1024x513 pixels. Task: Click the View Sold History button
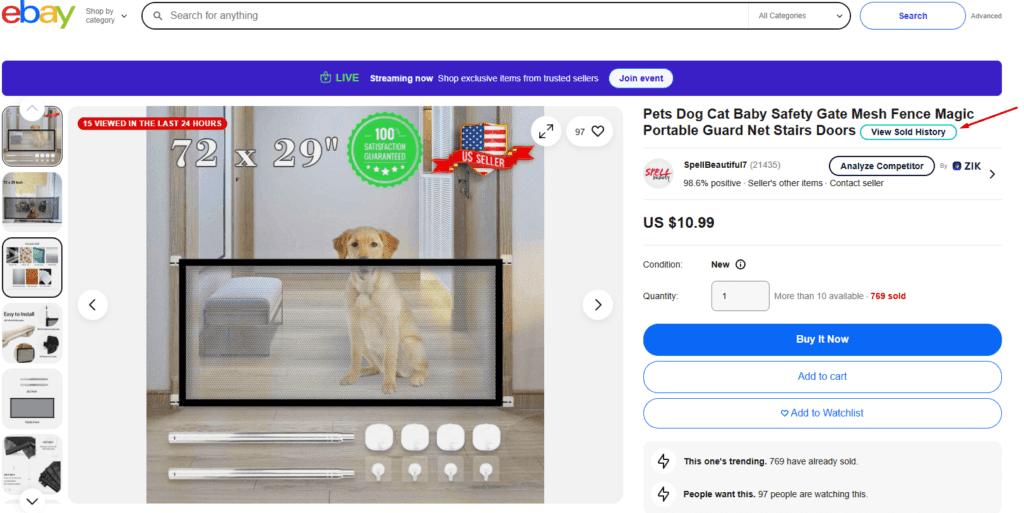[908, 132]
